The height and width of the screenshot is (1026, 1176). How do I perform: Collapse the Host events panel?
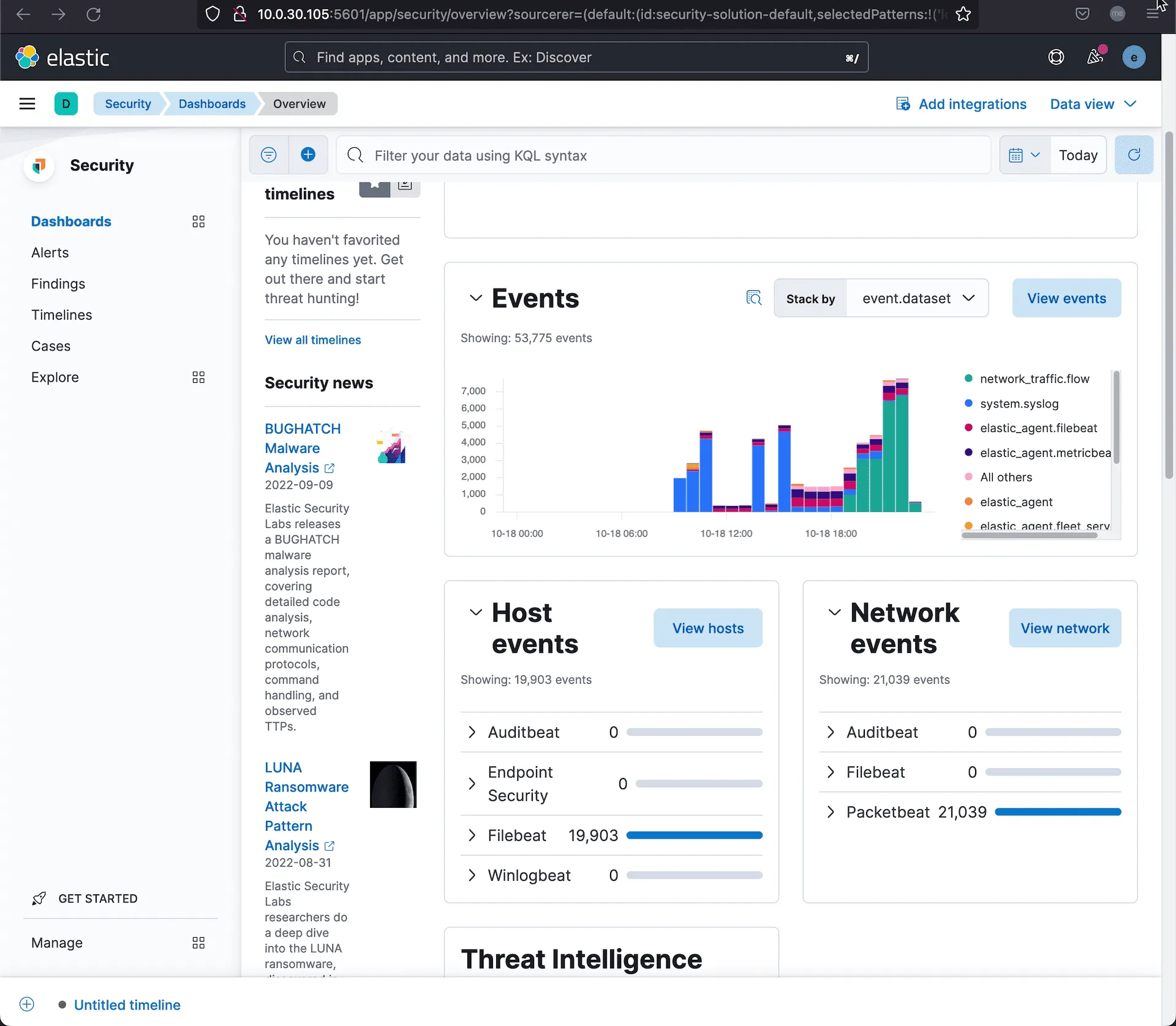[475, 612]
